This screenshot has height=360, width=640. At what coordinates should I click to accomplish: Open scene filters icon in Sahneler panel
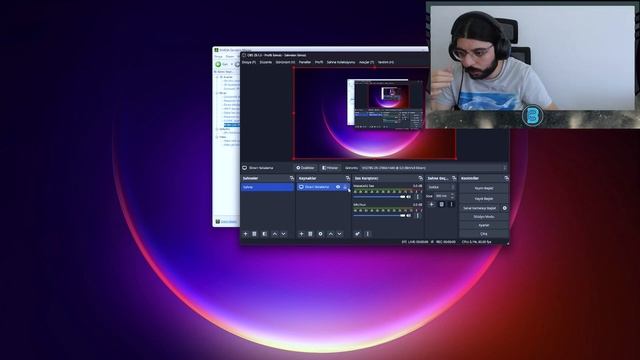pos(264,234)
